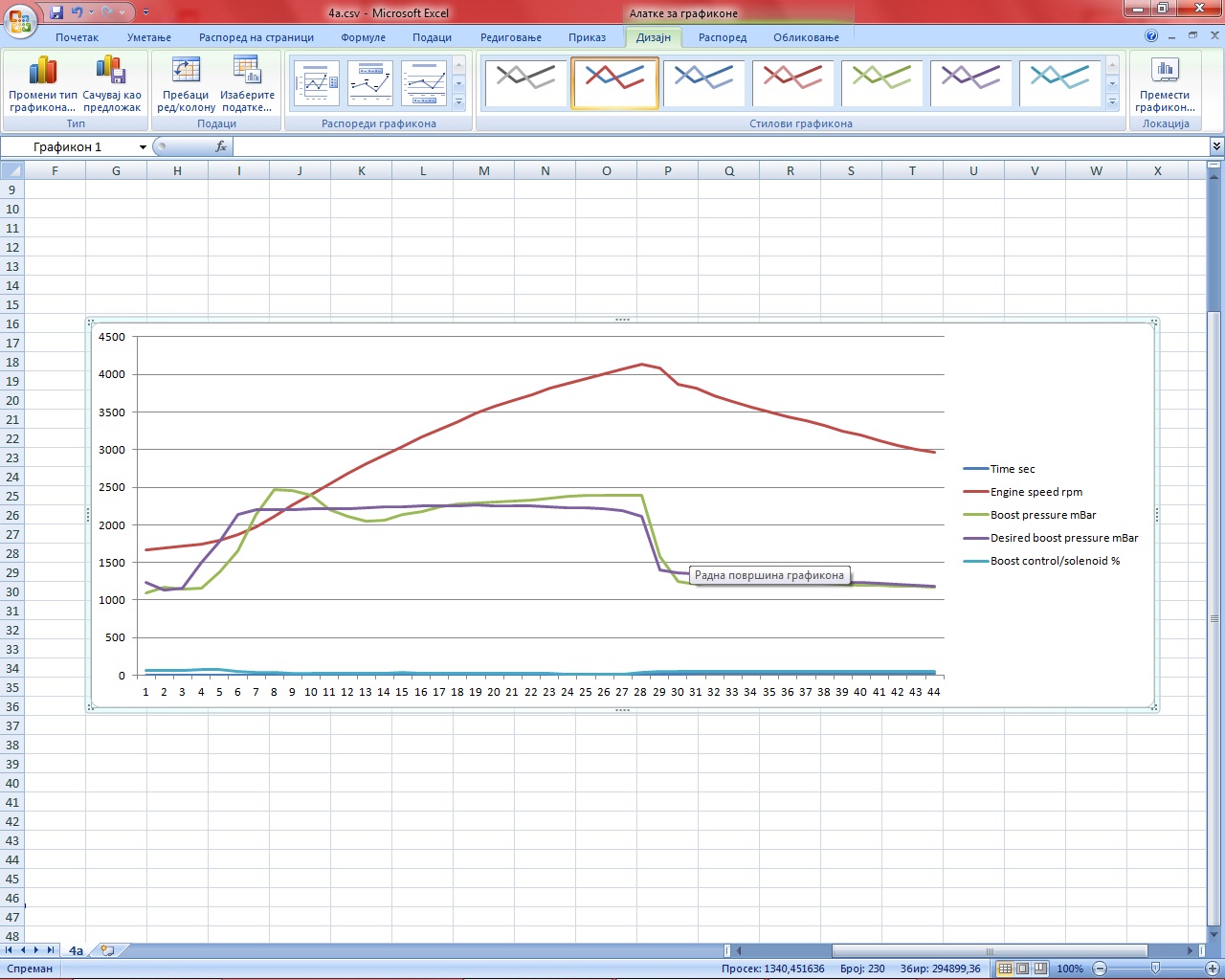Expand the chart styles gallery

[1112, 101]
